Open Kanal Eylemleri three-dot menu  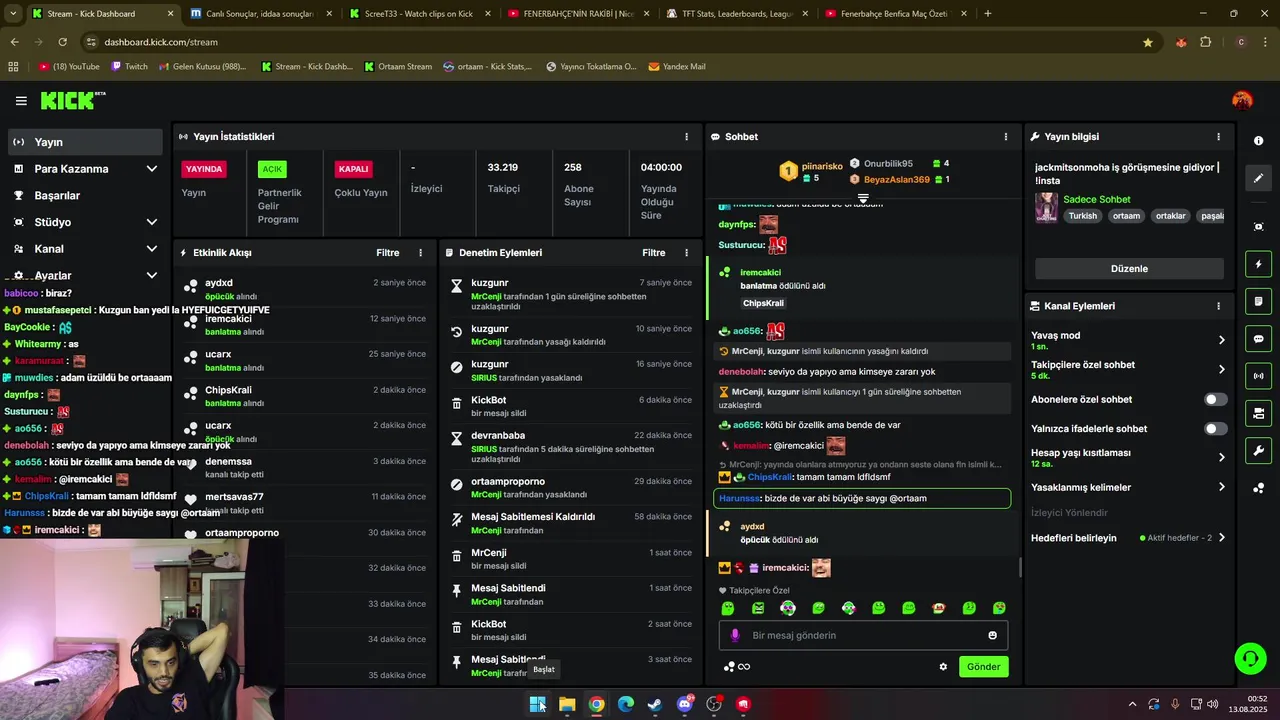(1218, 306)
